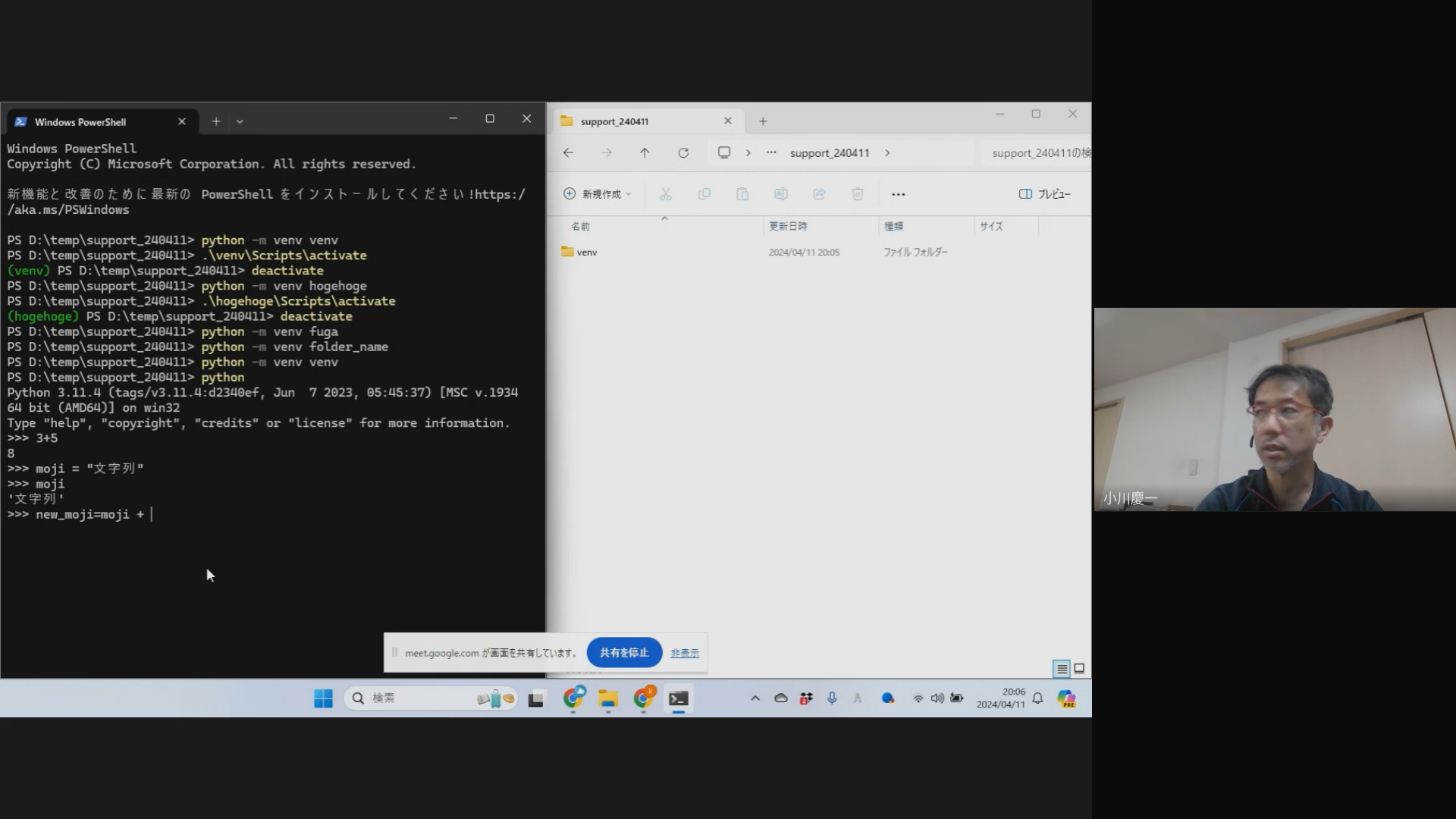
Task: Go up one folder level
Action: coord(645,152)
